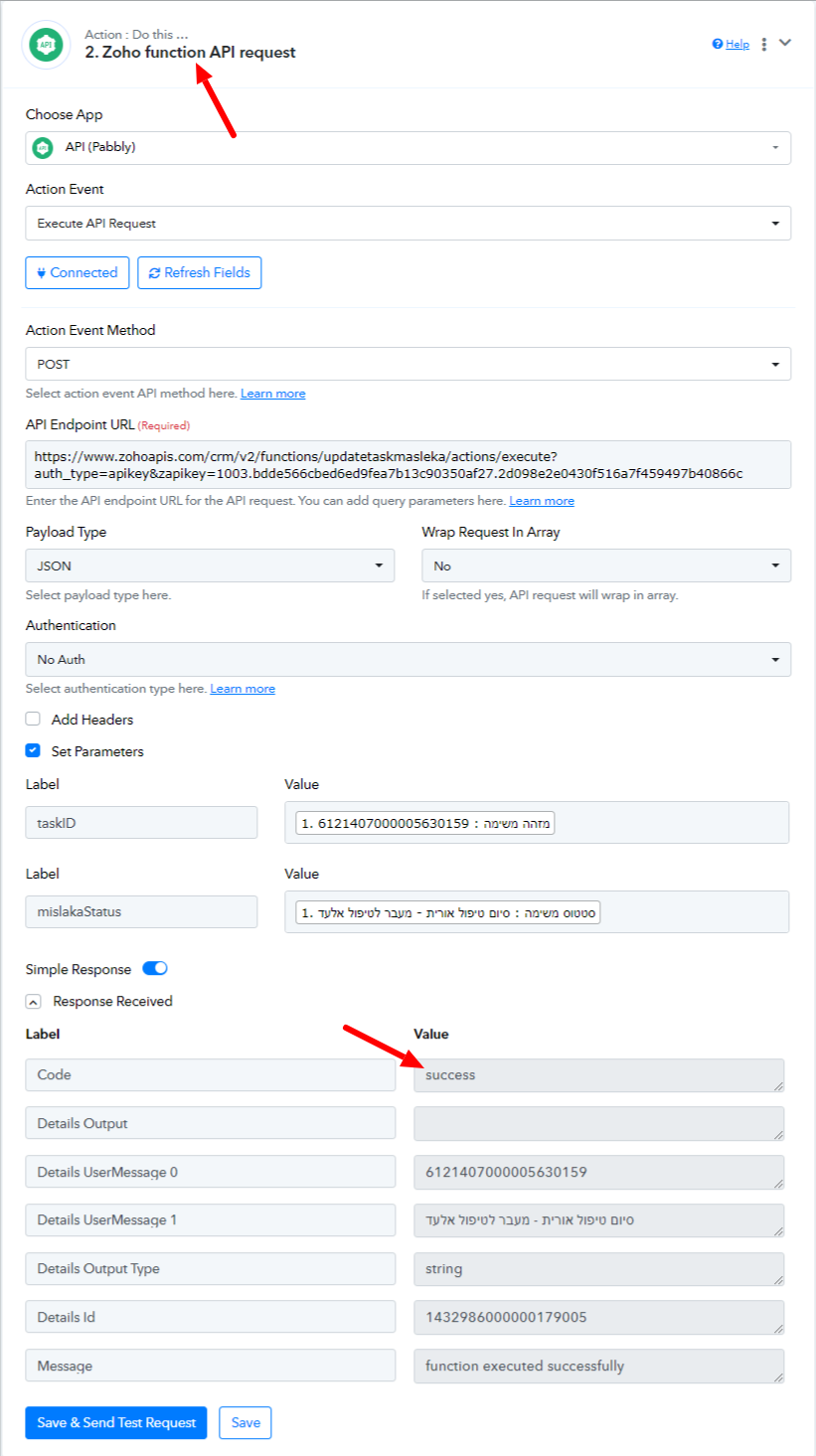Viewport: 816px width, 1456px height.
Task: Click the small API (Pabbly) app icon
Action: click(x=43, y=147)
